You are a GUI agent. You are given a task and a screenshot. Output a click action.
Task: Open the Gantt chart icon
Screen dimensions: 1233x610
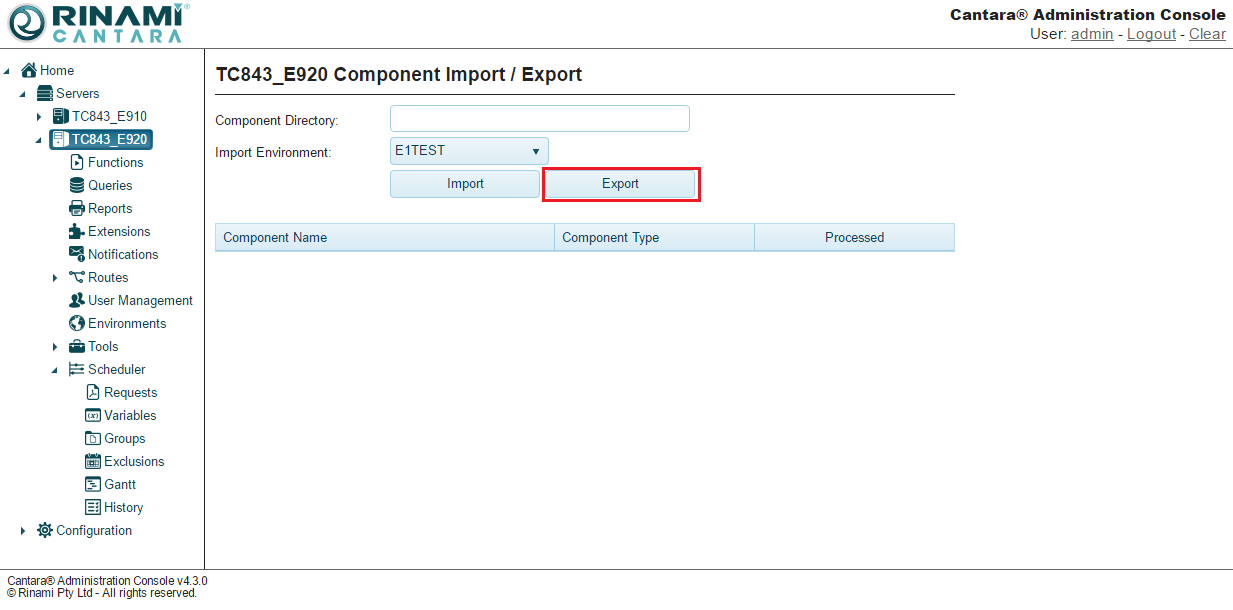tap(93, 484)
